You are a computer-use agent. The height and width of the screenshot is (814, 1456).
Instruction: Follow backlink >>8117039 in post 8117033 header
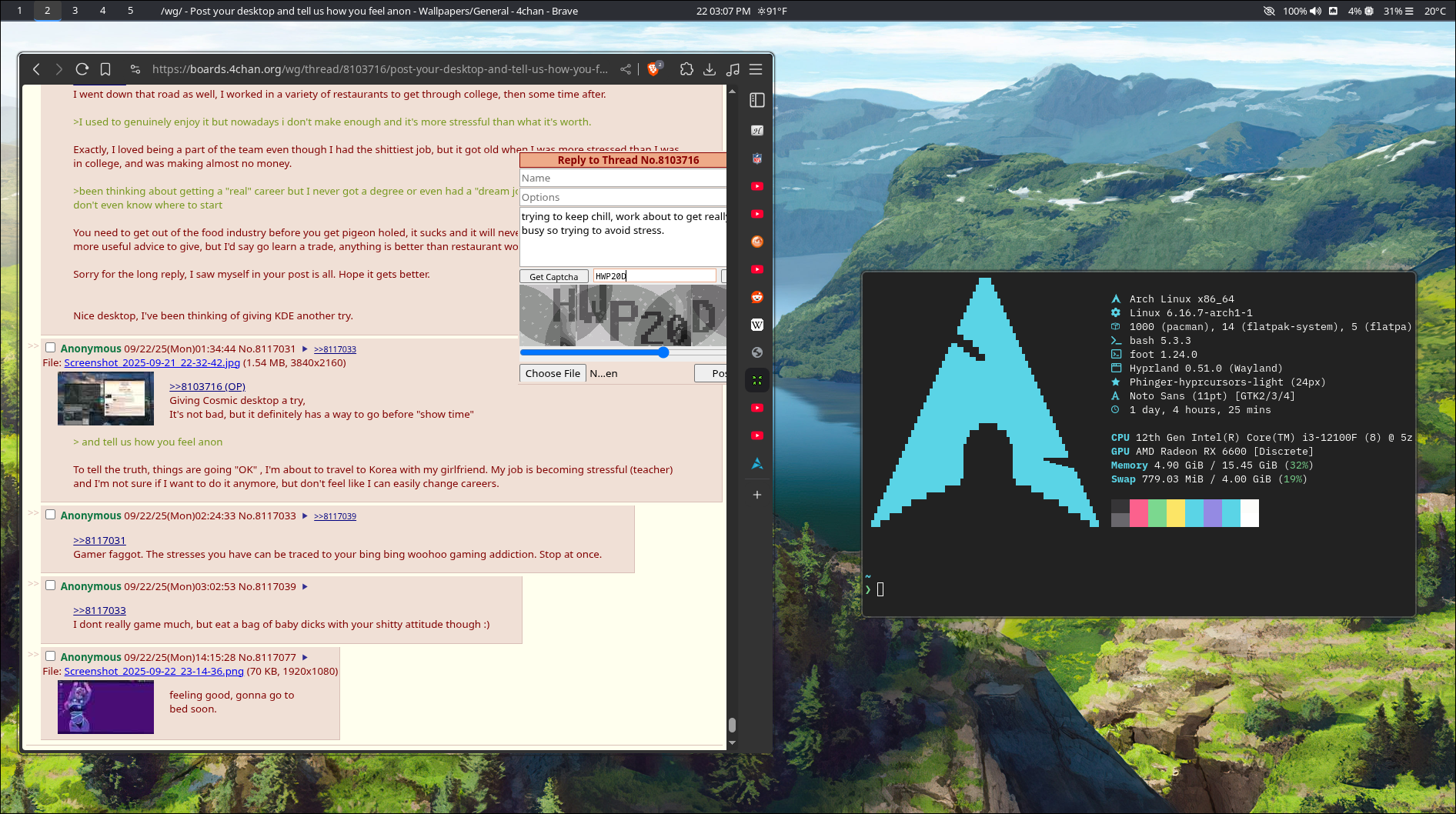pos(335,516)
